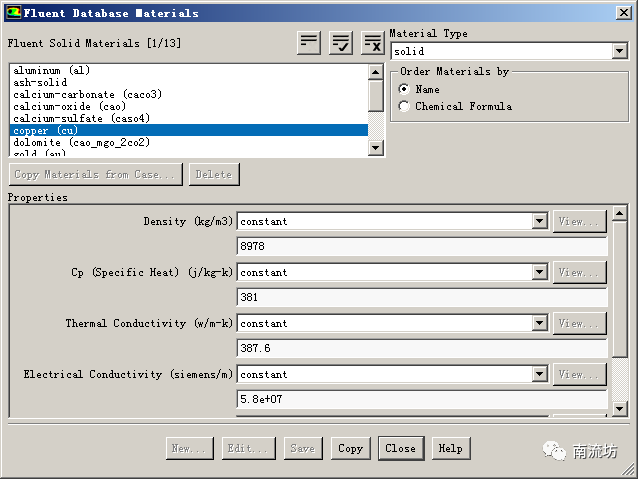Close the Fluent Database Materials dialog with X

click(623, 13)
